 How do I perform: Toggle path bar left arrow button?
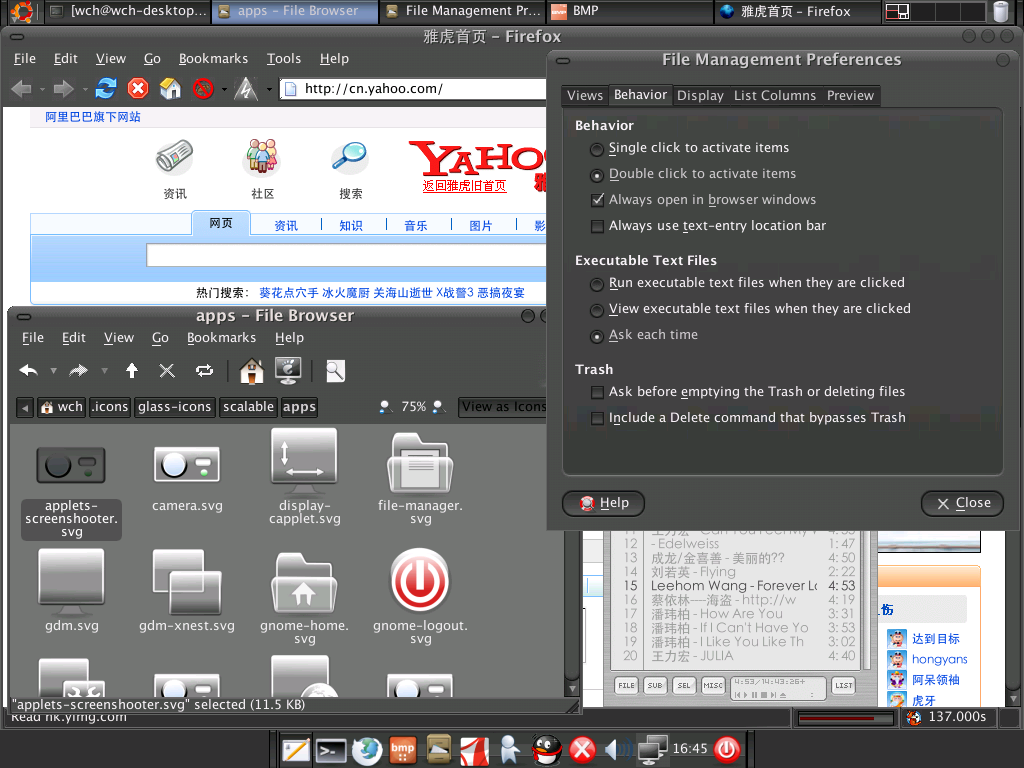pos(25,408)
